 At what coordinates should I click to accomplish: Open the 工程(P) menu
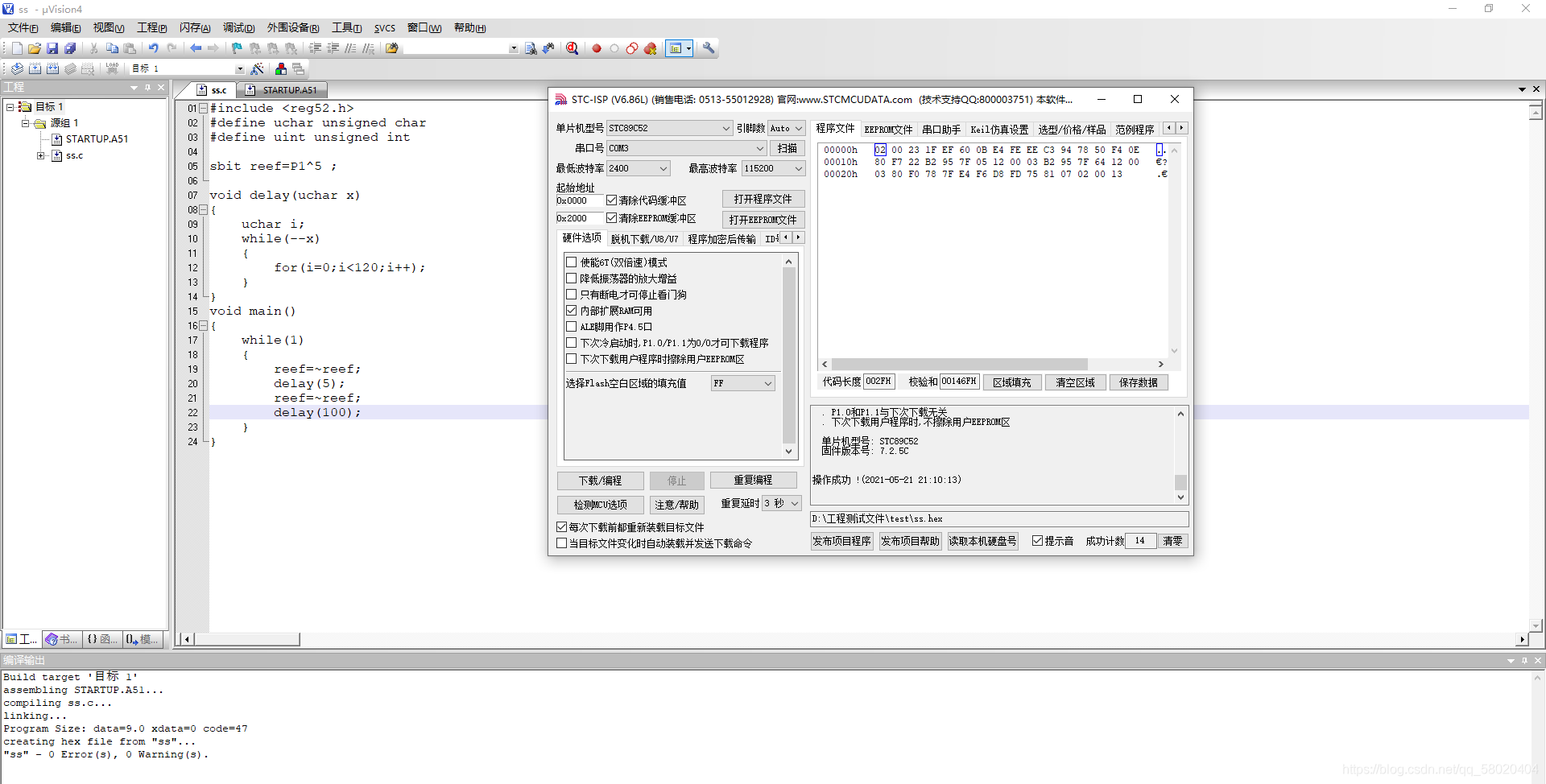pyautogui.click(x=151, y=28)
